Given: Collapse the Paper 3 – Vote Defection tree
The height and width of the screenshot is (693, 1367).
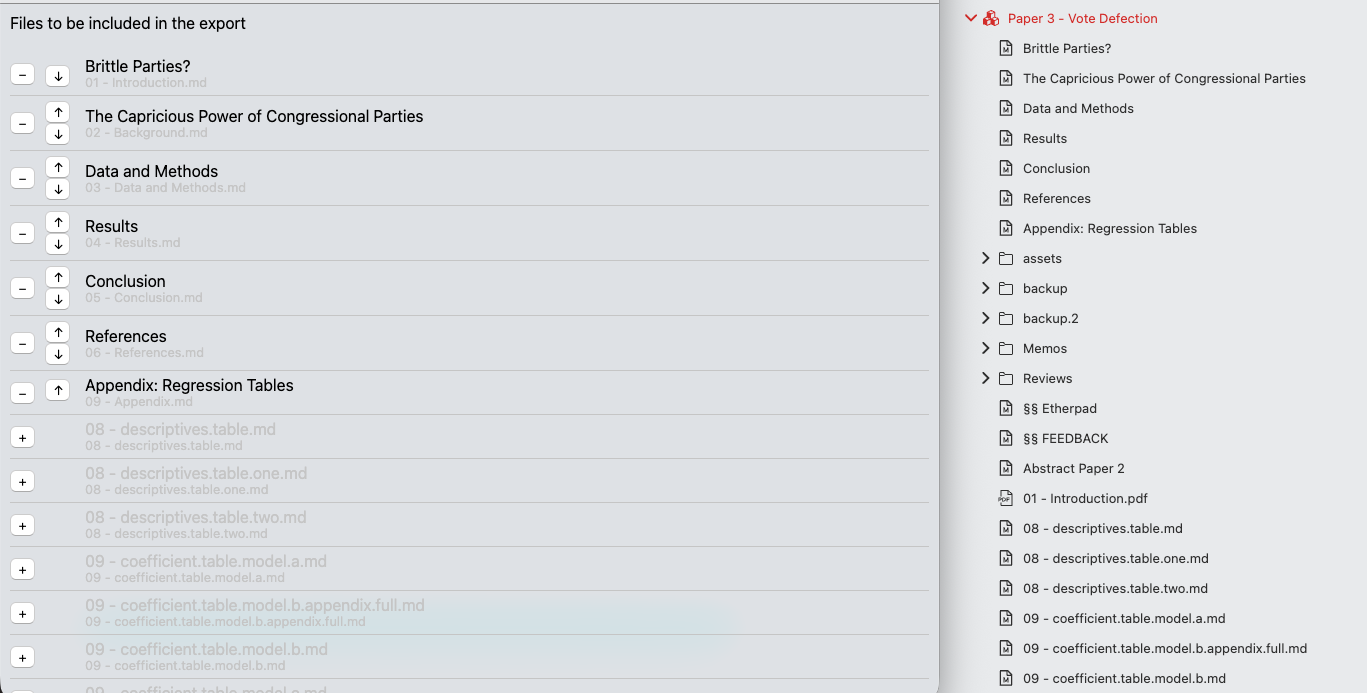Looking at the screenshot, I should (970, 17).
